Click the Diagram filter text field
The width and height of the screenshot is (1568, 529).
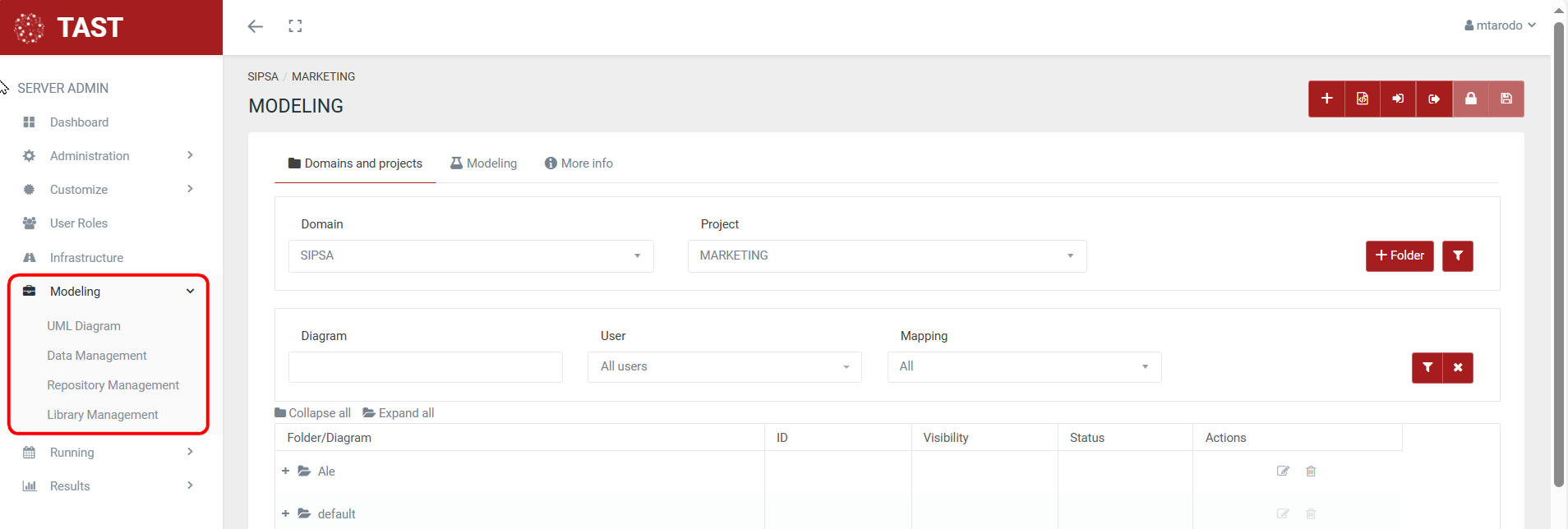425,367
